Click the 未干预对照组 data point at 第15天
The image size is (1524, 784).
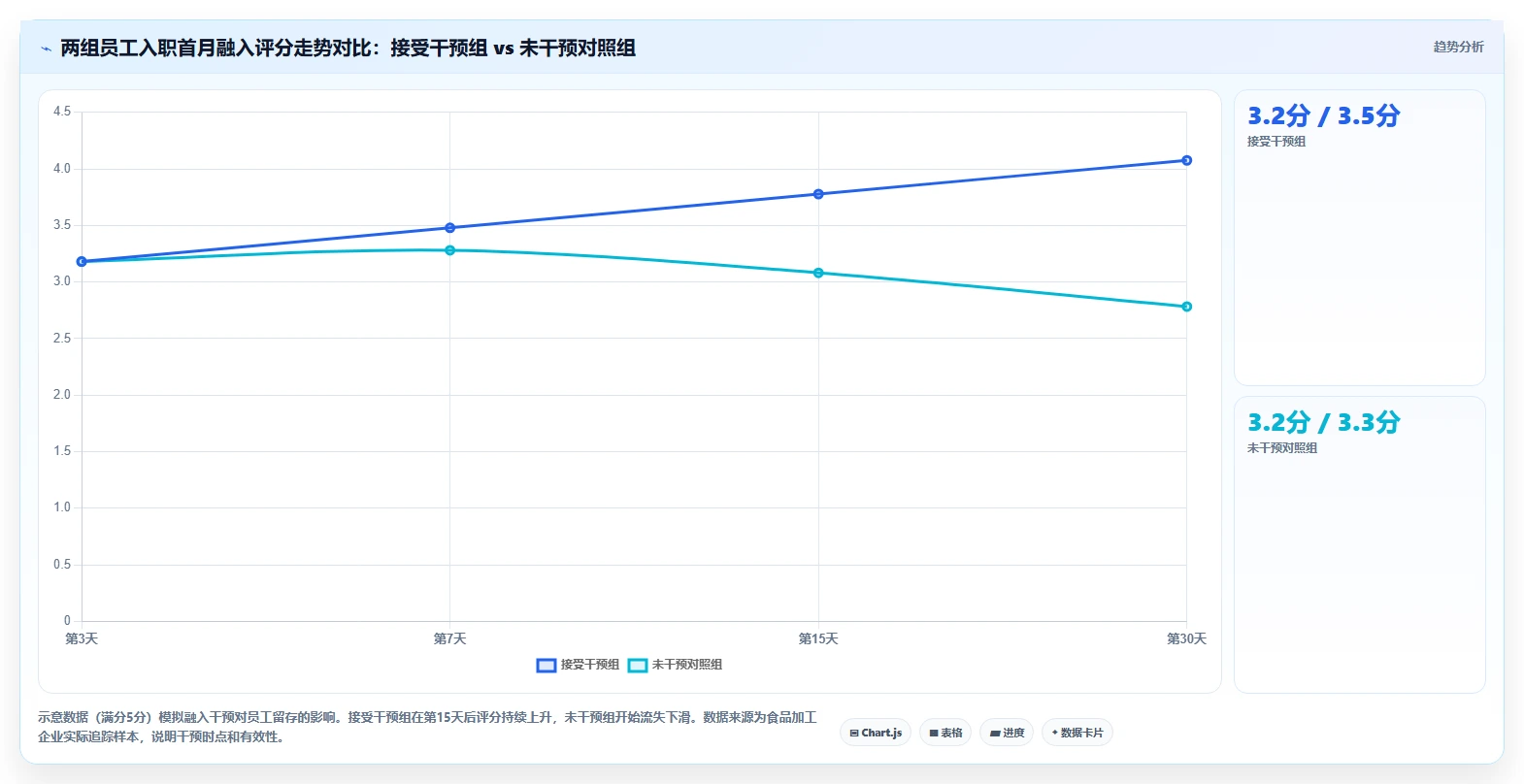[818, 273]
